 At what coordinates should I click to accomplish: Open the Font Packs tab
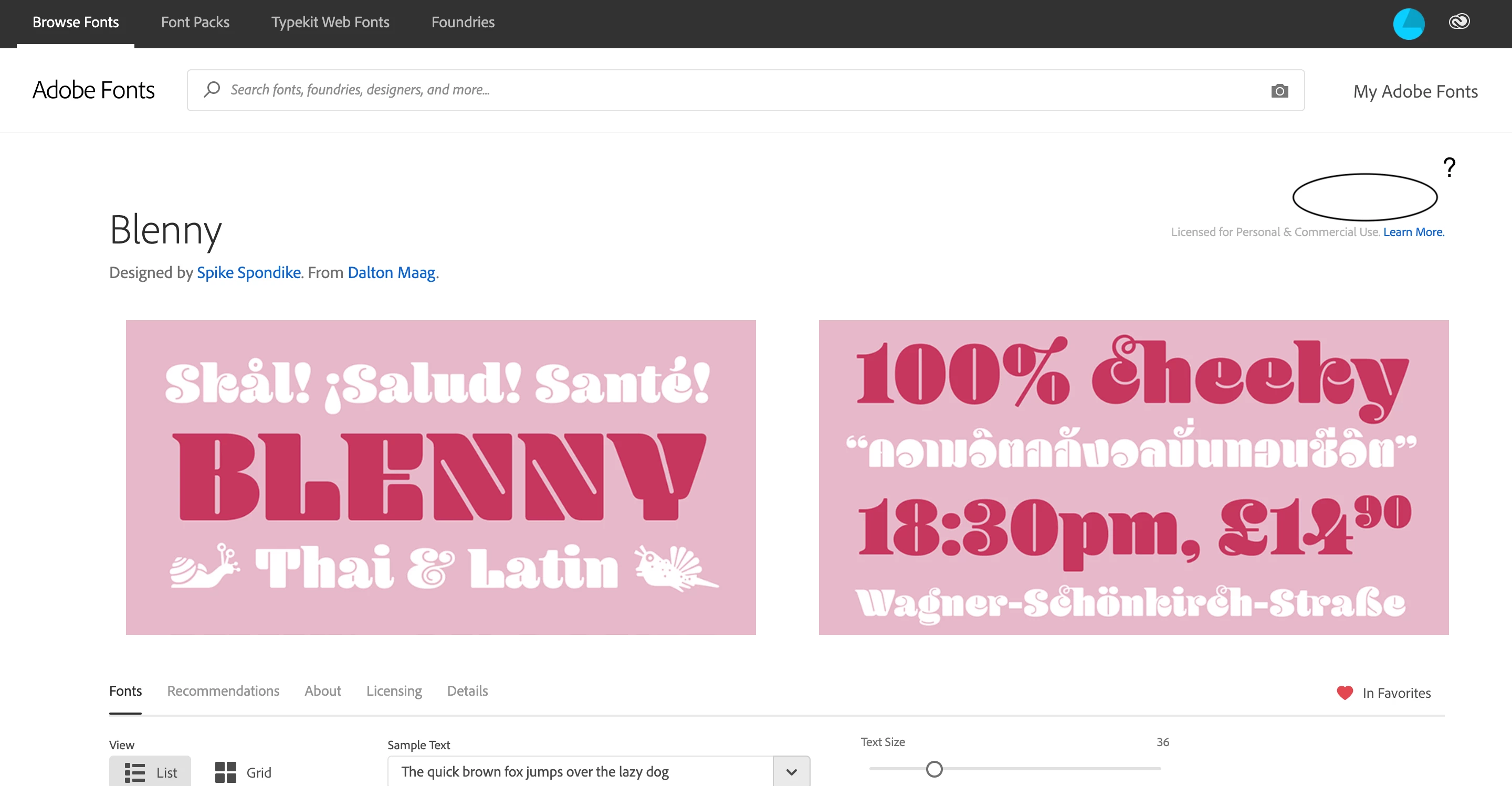(x=195, y=22)
